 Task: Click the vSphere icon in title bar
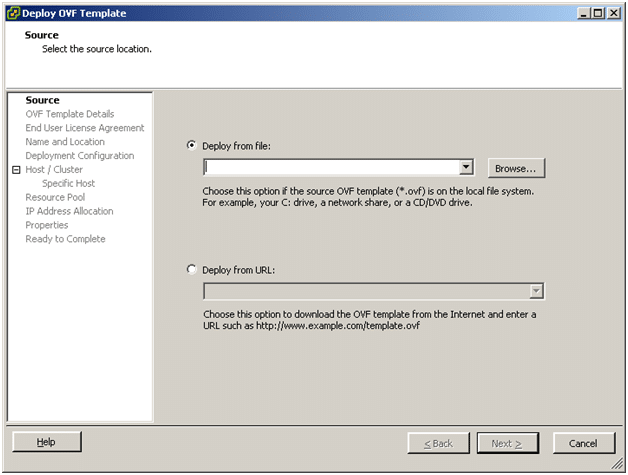pyautogui.click(x=12, y=12)
